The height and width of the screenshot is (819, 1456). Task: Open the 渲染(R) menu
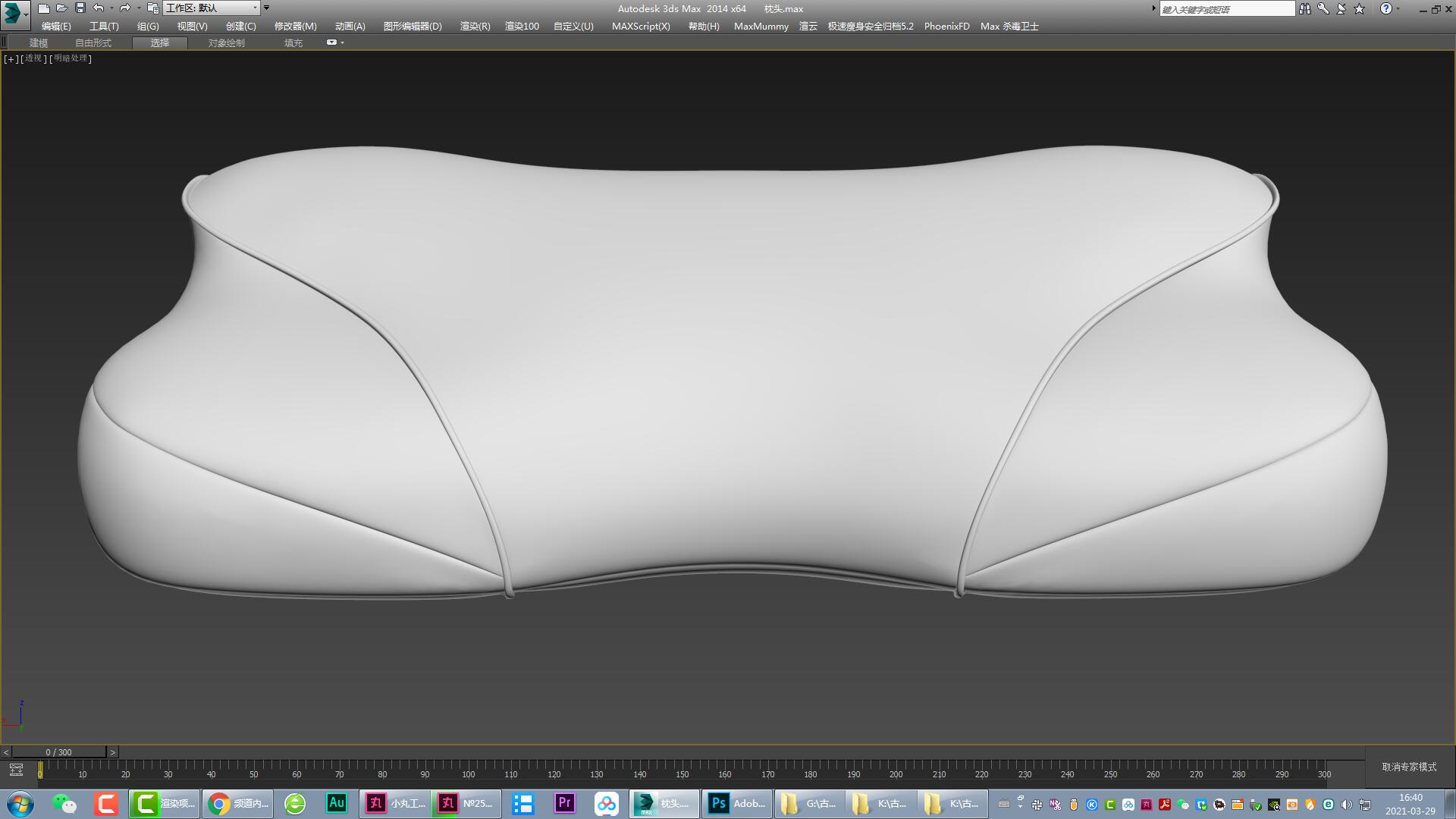pos(474,25)
